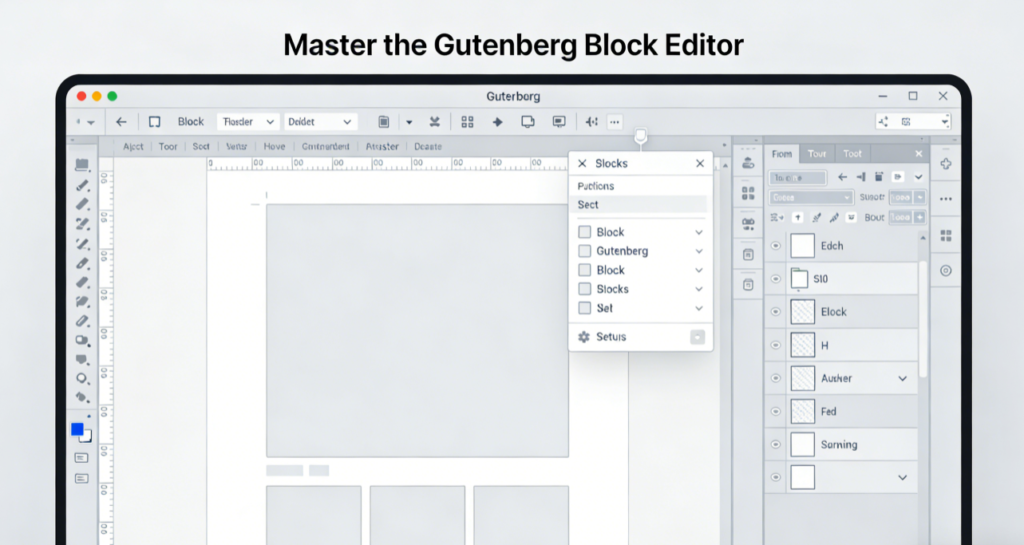Hide the Sorning layer using its eye icon
The width and height of the screenshot is (1024, 545).
click(775, 445)
